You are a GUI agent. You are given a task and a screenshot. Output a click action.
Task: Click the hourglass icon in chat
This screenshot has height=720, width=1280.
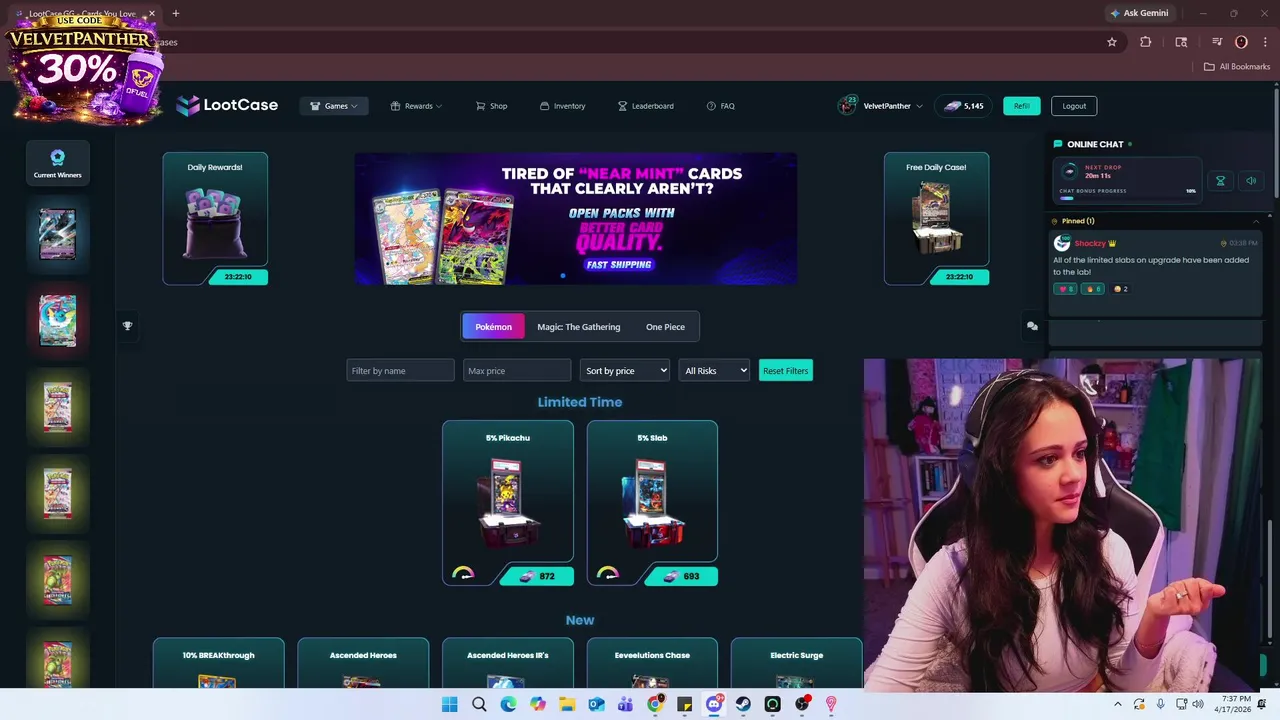1220,181
